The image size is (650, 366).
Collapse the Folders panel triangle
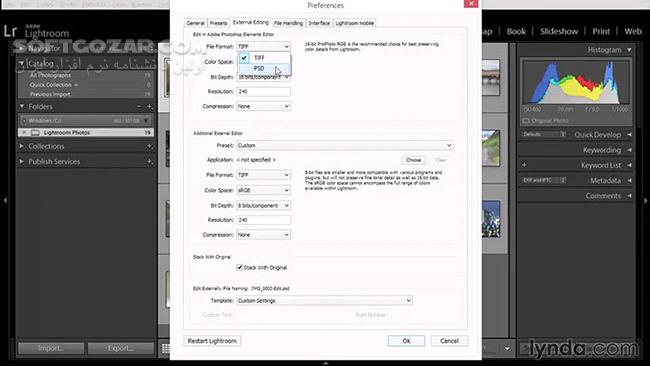(x=22, y=107)
